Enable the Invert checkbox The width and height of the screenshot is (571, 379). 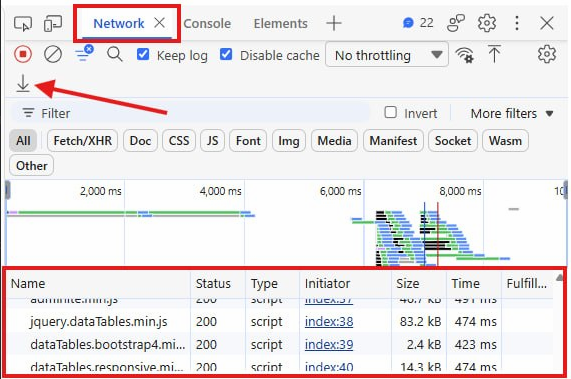[x=390, y=112]
